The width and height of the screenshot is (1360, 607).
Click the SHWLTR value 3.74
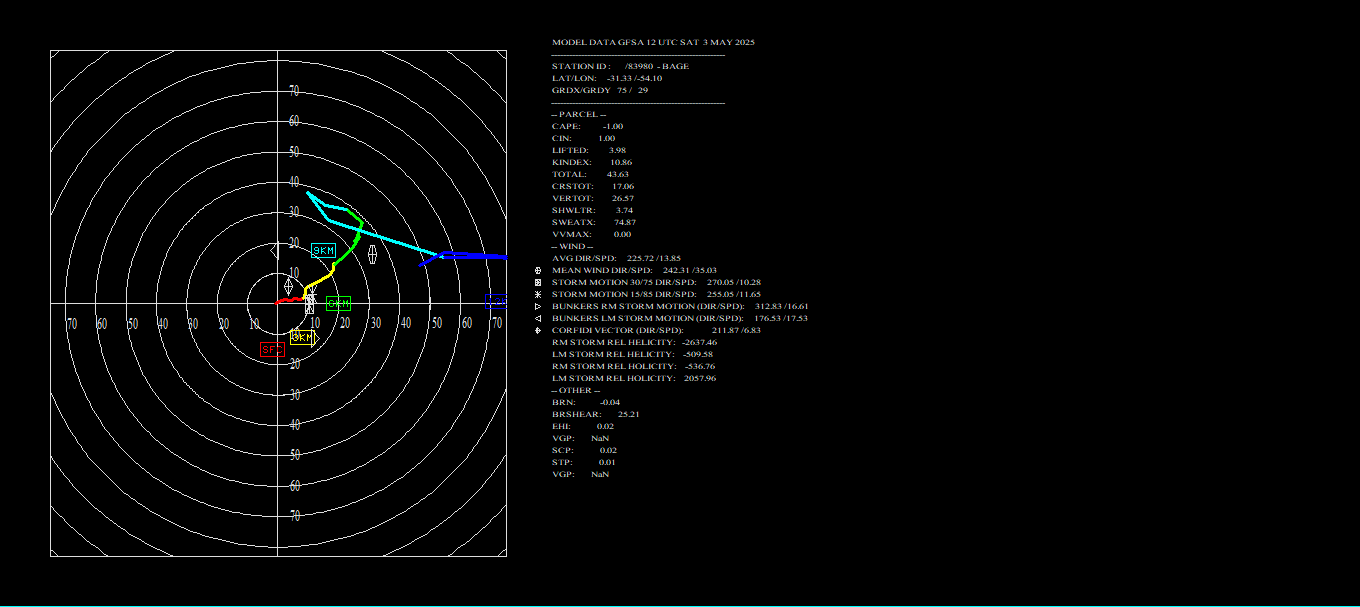[624, 210]
